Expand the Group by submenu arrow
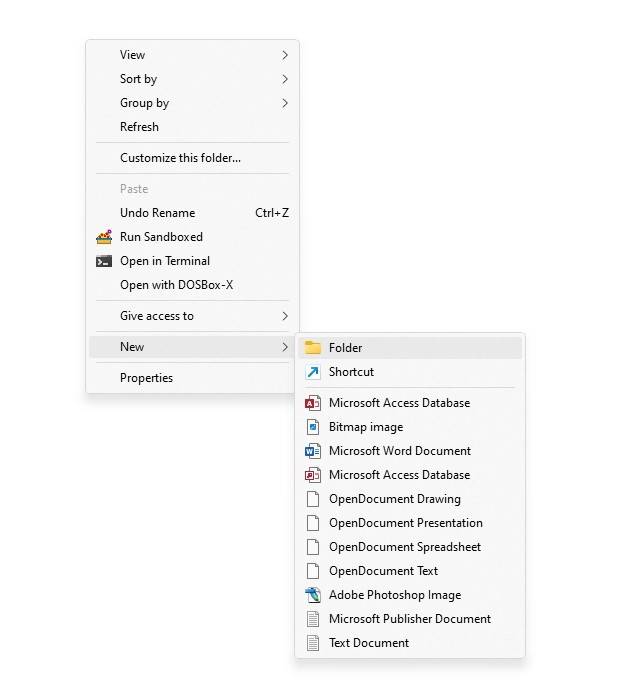The image size is (617, 682). pyautogui.click(x=285, y=103)
